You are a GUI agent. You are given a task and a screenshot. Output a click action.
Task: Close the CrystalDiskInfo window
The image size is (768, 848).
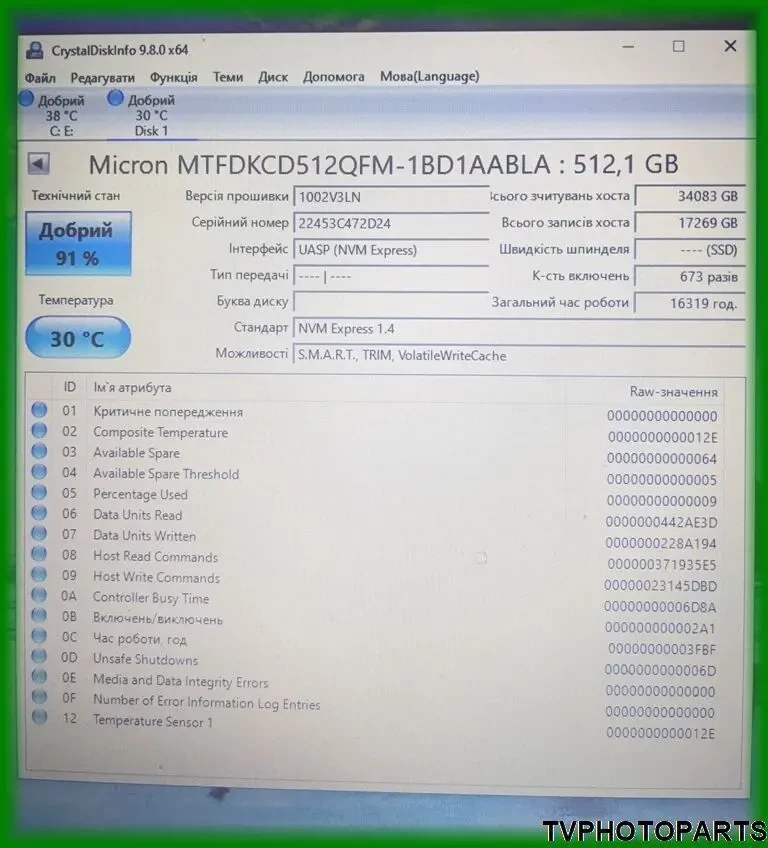pos(730,46)
